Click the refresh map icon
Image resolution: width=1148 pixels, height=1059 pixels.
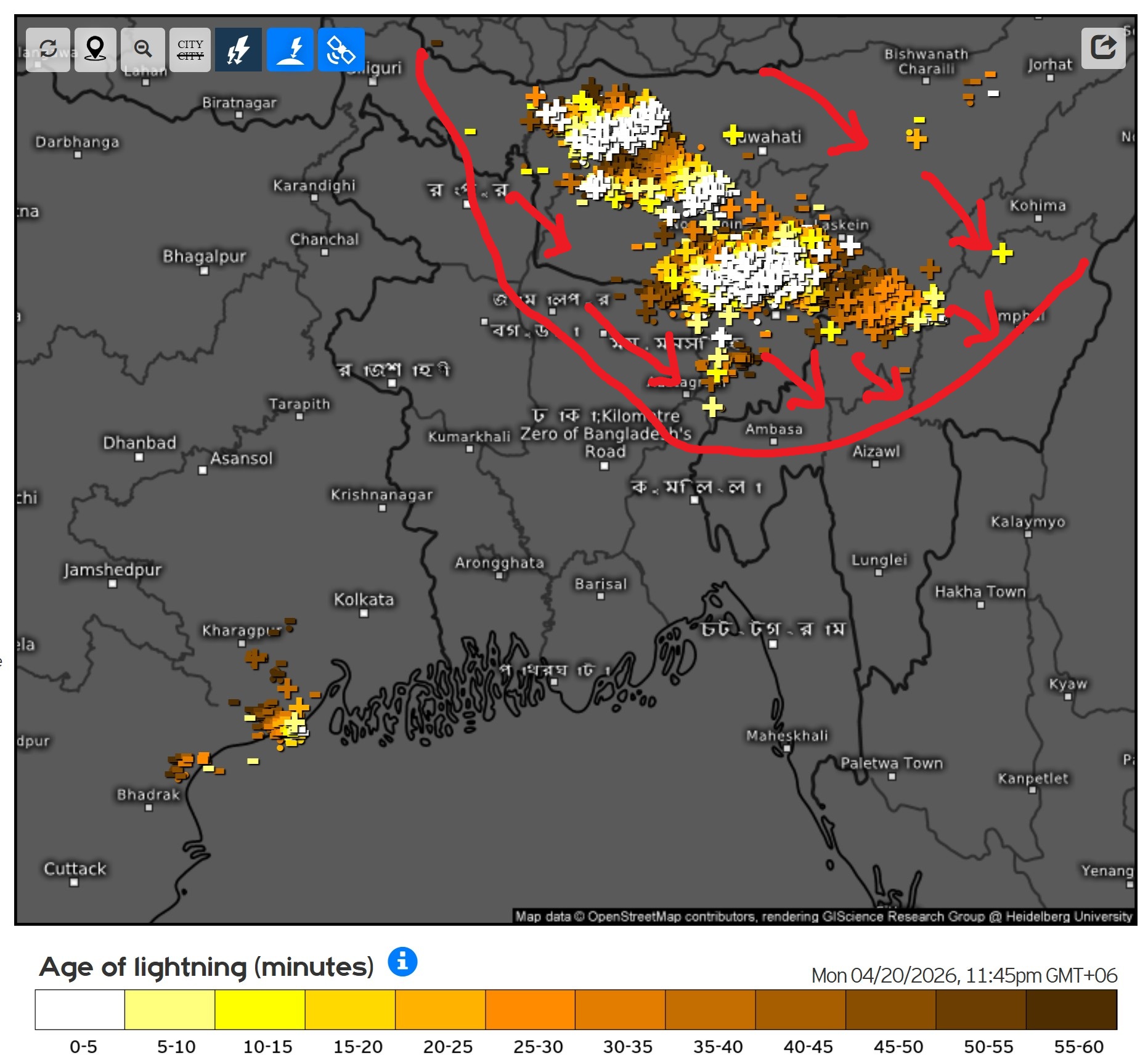47,49
